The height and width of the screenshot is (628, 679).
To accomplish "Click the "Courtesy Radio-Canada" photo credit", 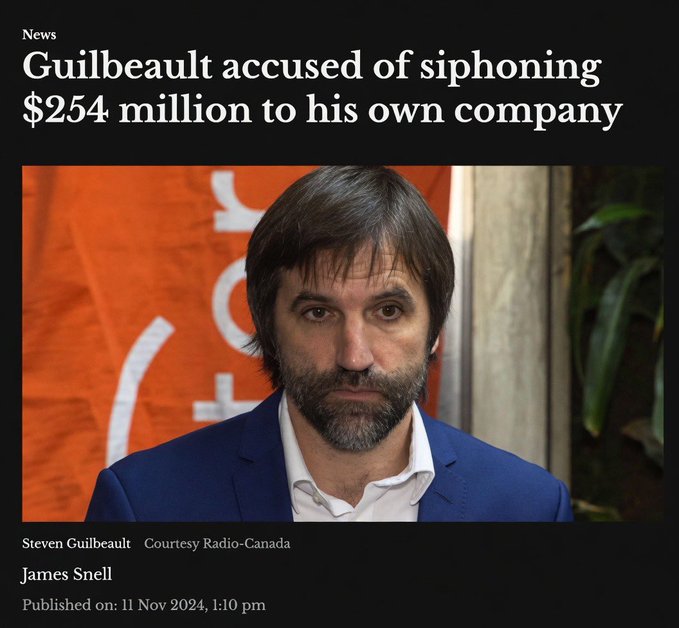I will click(217, 544).
